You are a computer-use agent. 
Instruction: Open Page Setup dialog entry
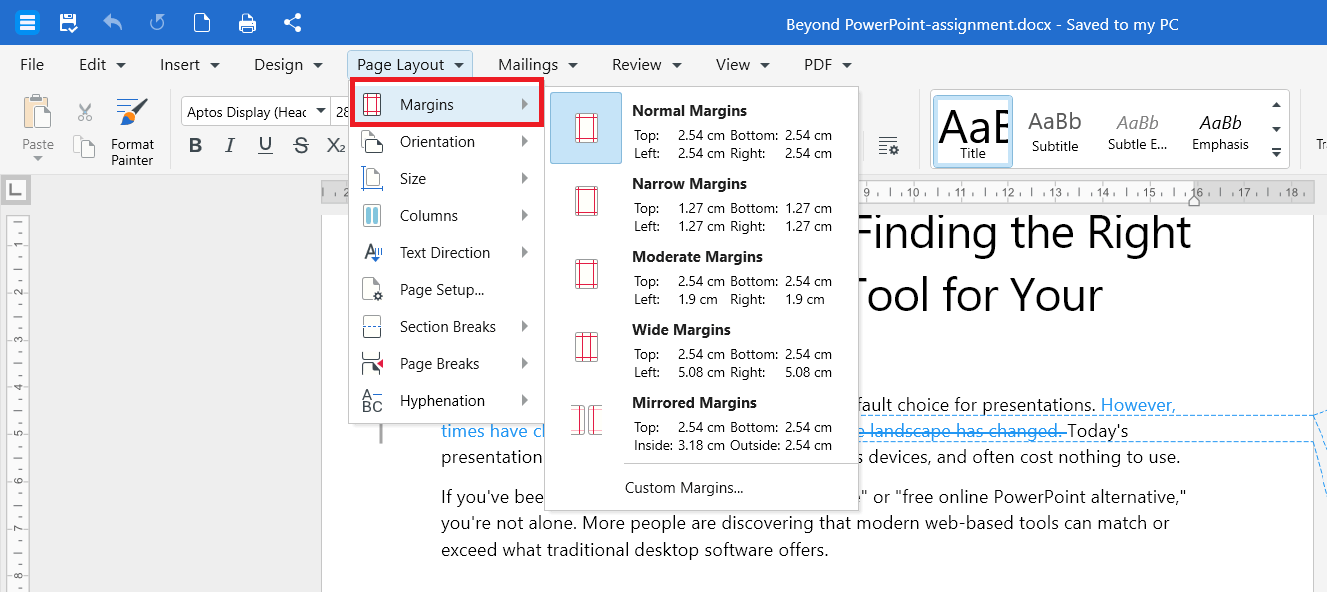[446, 290]
